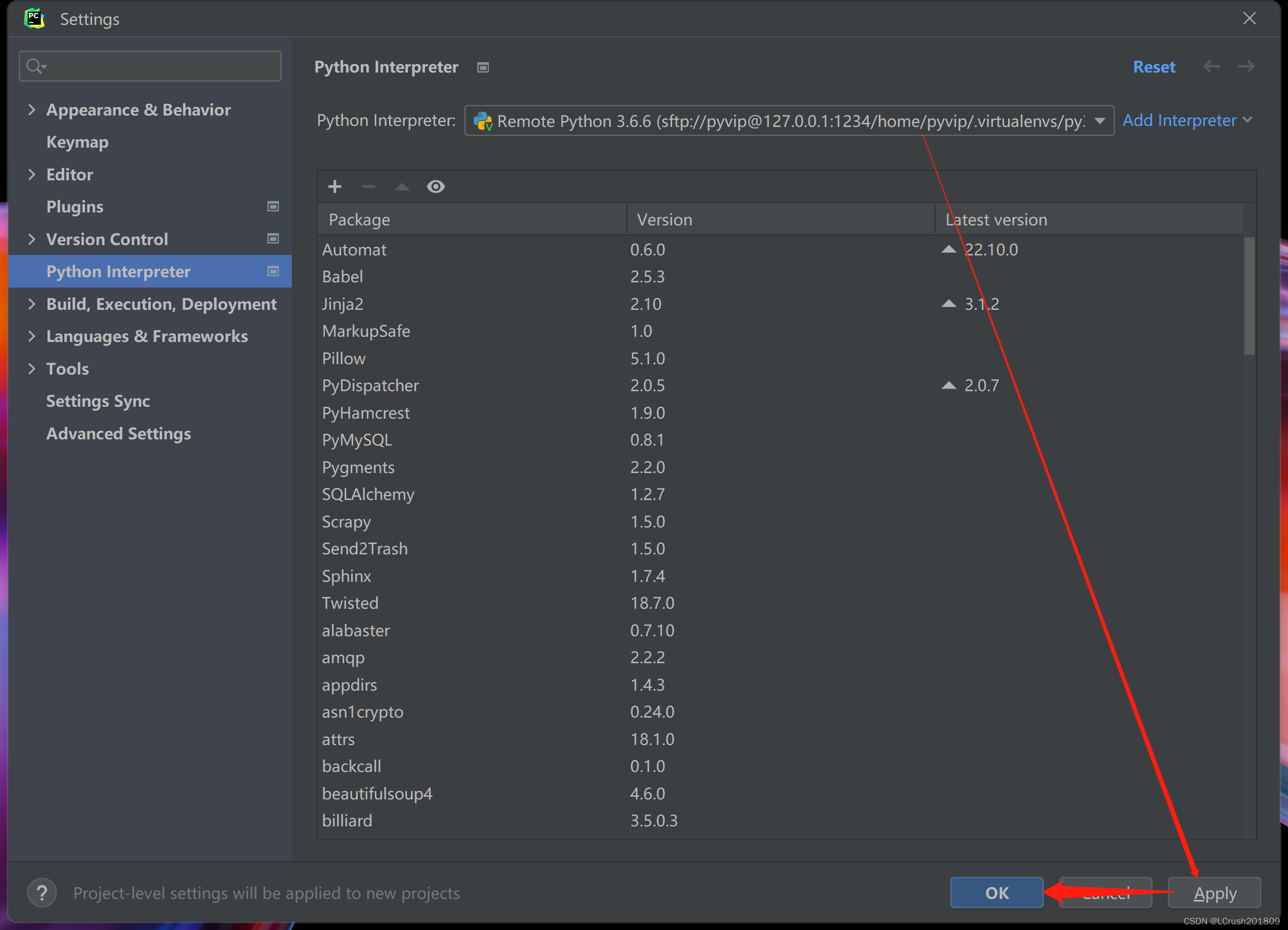Click the upgrade package icon

(403, 186)
